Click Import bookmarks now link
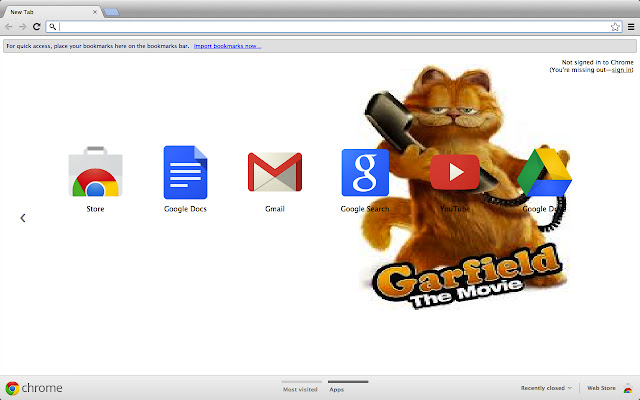The width and height of the screenshot is (640, 400). [x=227, y=46]
